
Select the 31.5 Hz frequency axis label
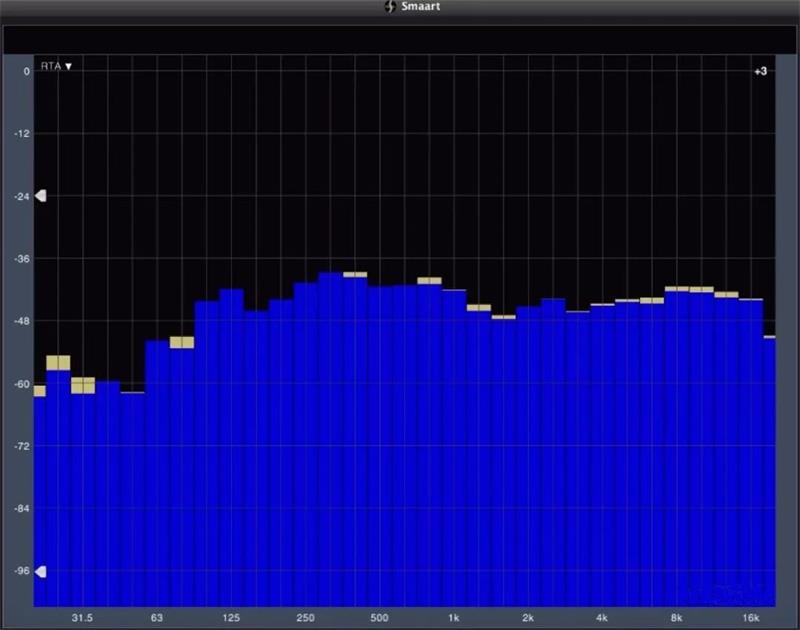(x=82, y=617)
